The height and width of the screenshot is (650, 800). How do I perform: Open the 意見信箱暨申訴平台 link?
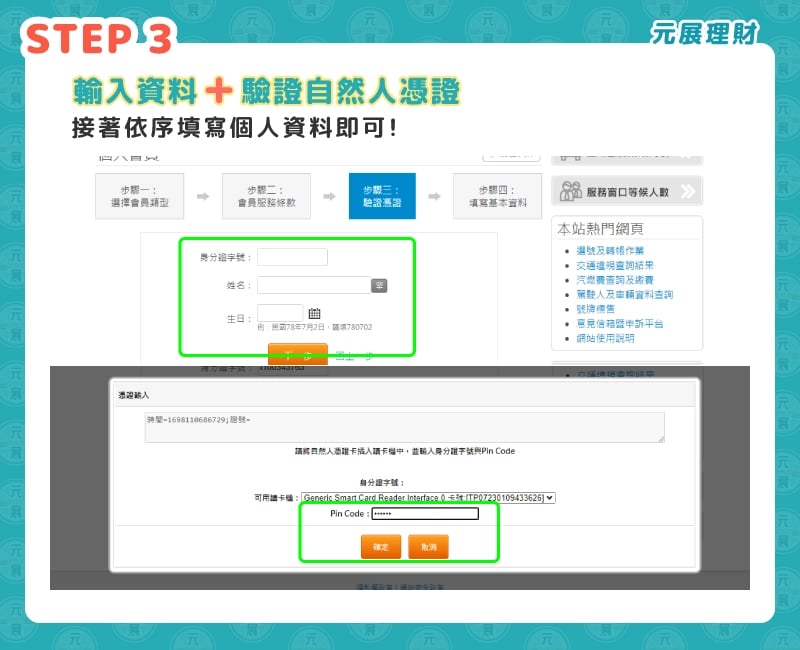pos(619,323)
